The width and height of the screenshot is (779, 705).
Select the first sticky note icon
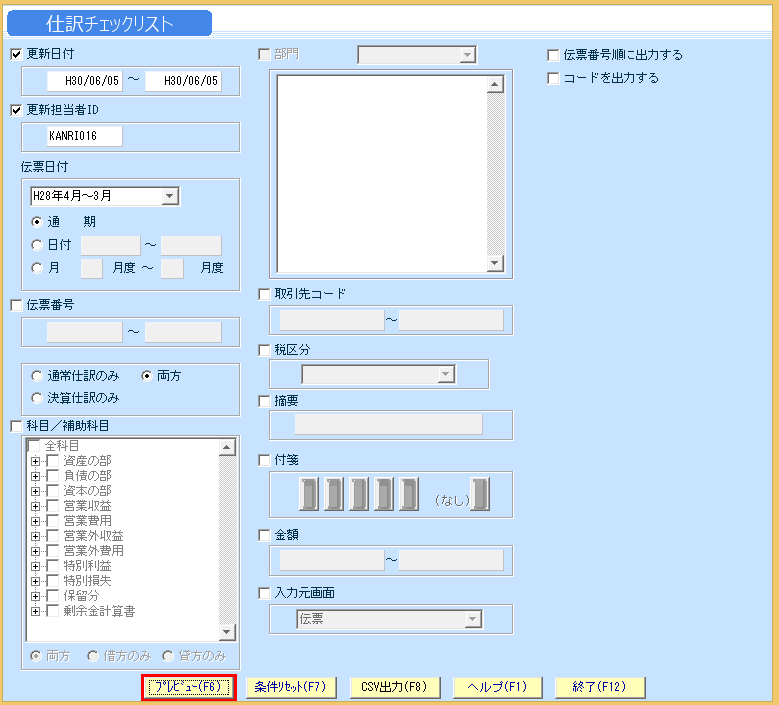pos(309,494)
